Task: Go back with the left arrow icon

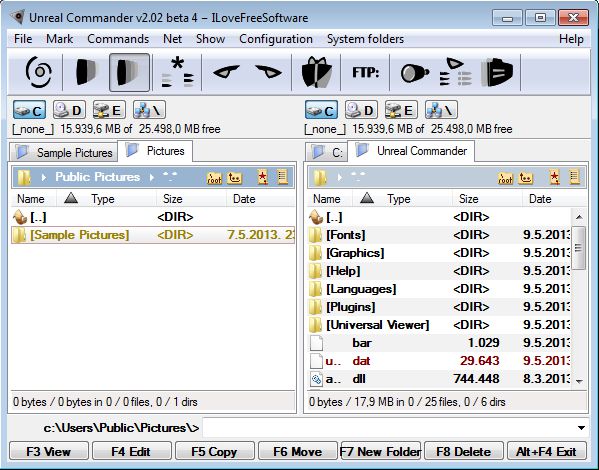Action: (226, 71)
